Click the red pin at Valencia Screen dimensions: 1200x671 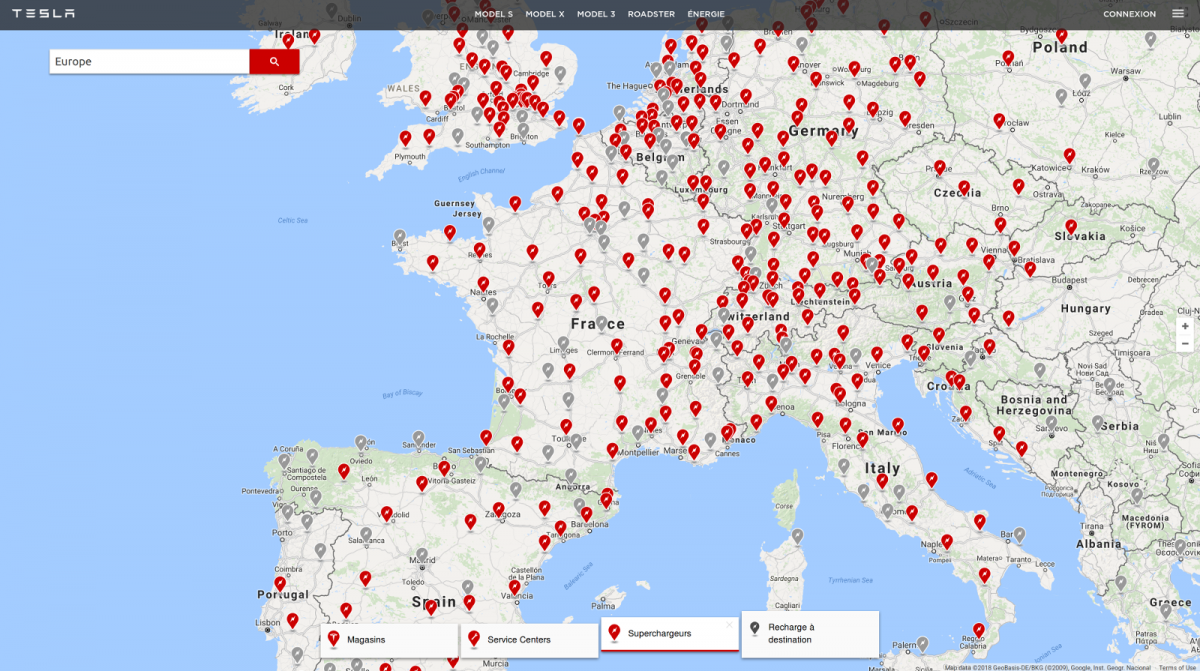click(514, 588)
